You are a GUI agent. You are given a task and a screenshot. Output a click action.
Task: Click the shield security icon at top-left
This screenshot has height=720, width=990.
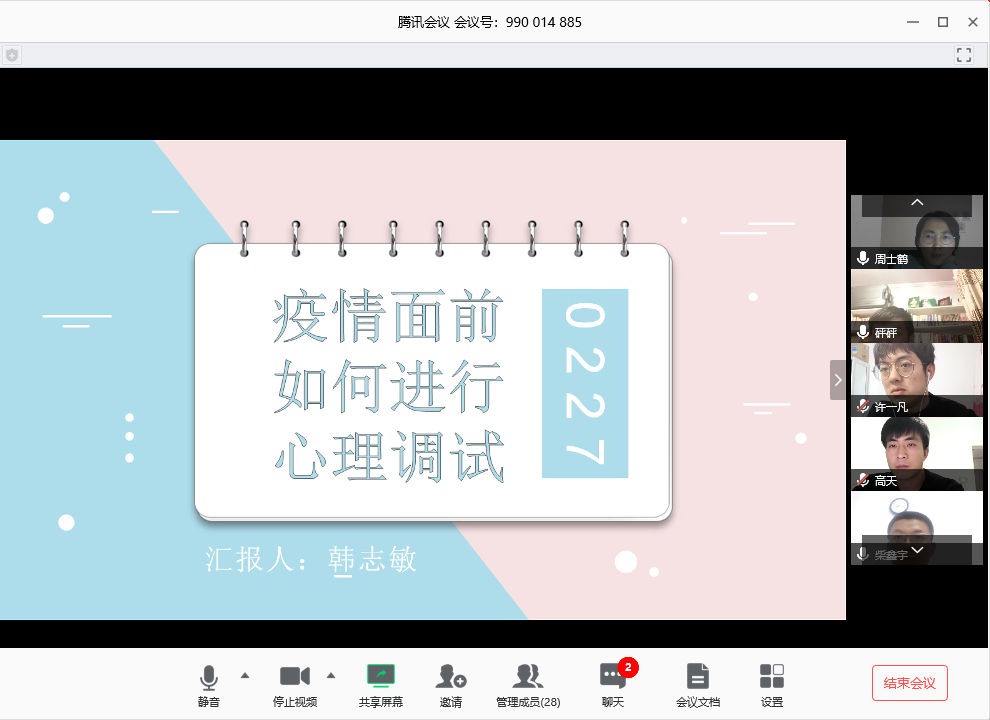12,55
